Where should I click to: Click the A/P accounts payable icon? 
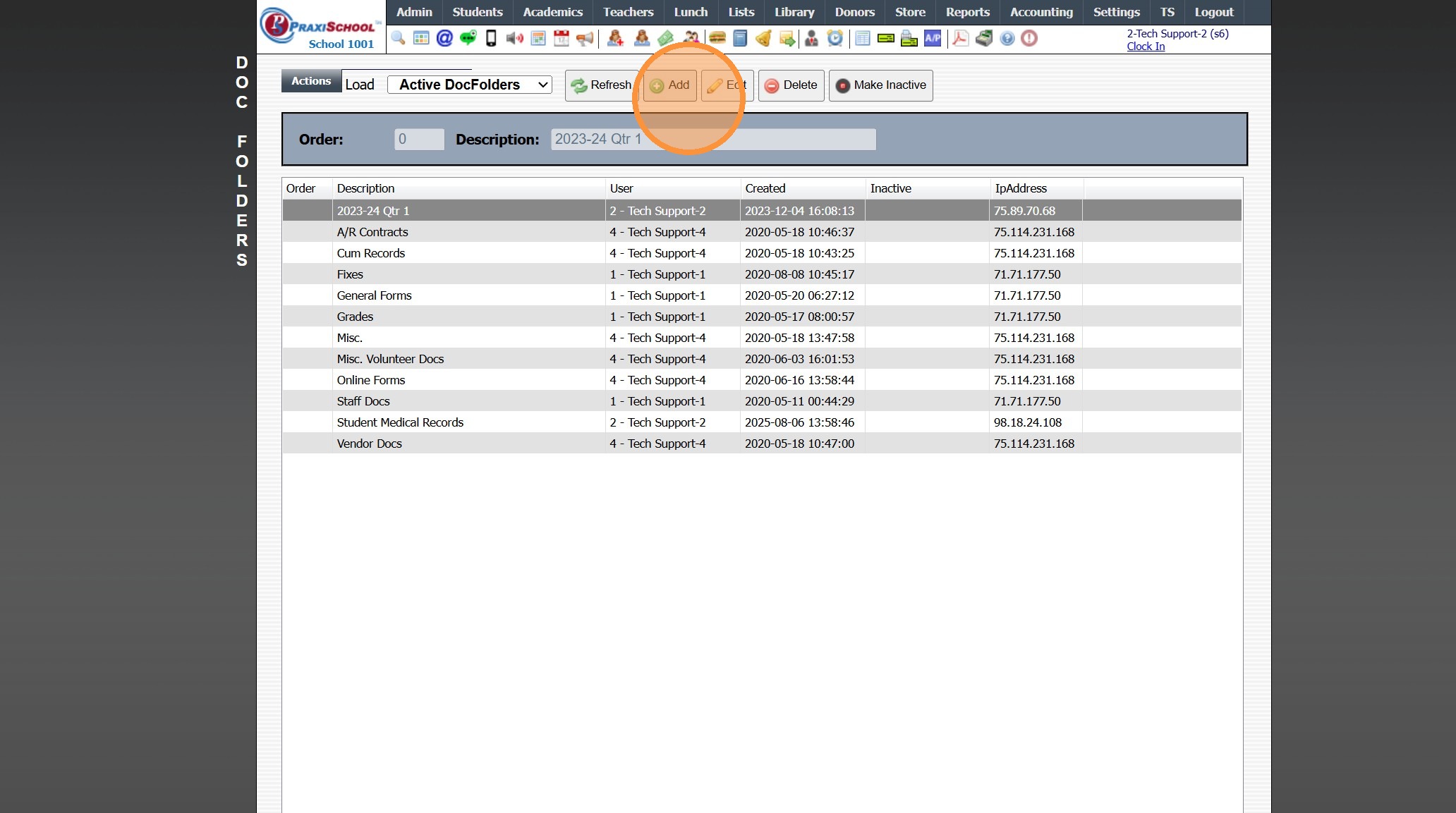click(933, 38)
